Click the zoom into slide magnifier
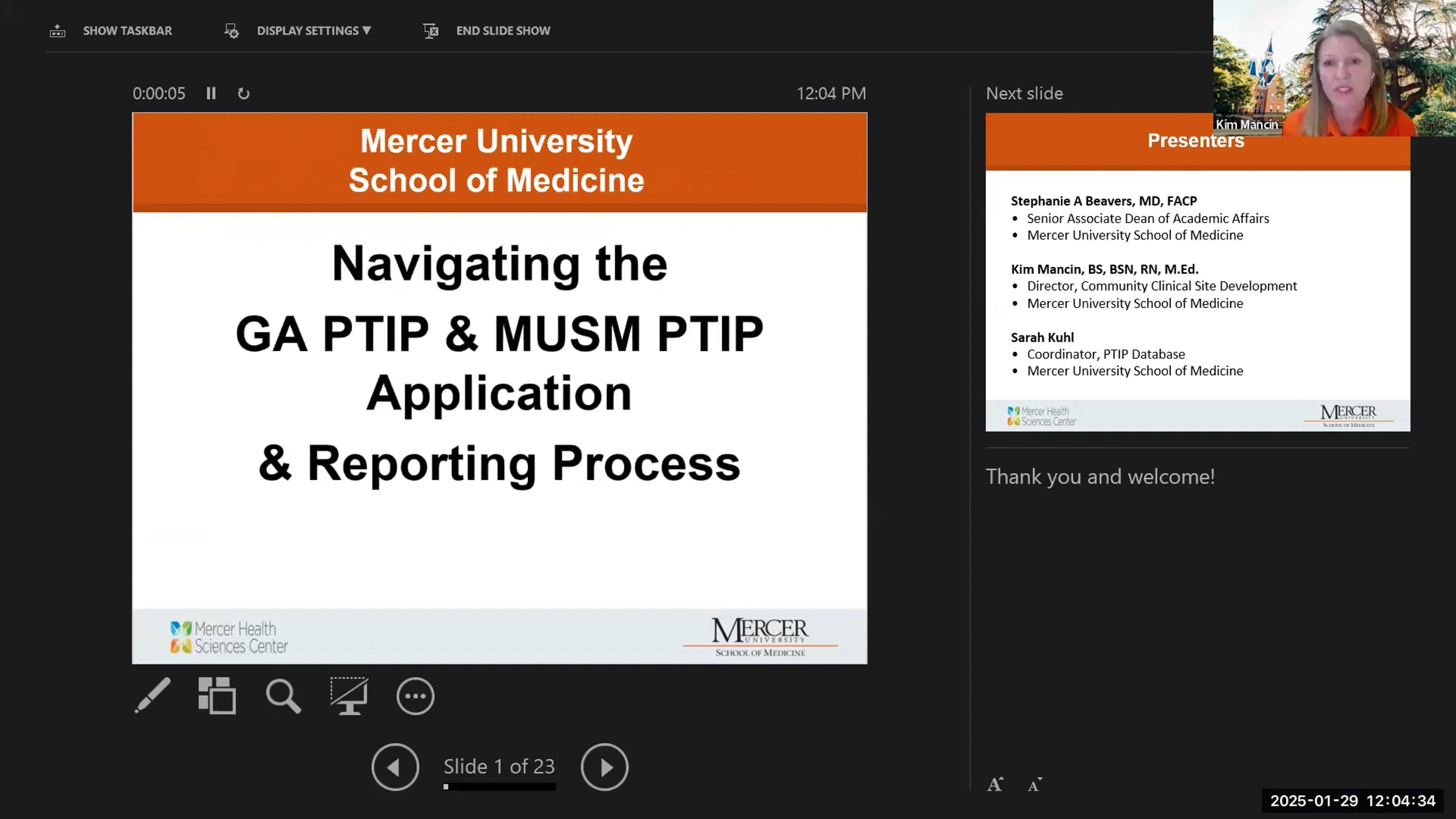 pos(283,695)
